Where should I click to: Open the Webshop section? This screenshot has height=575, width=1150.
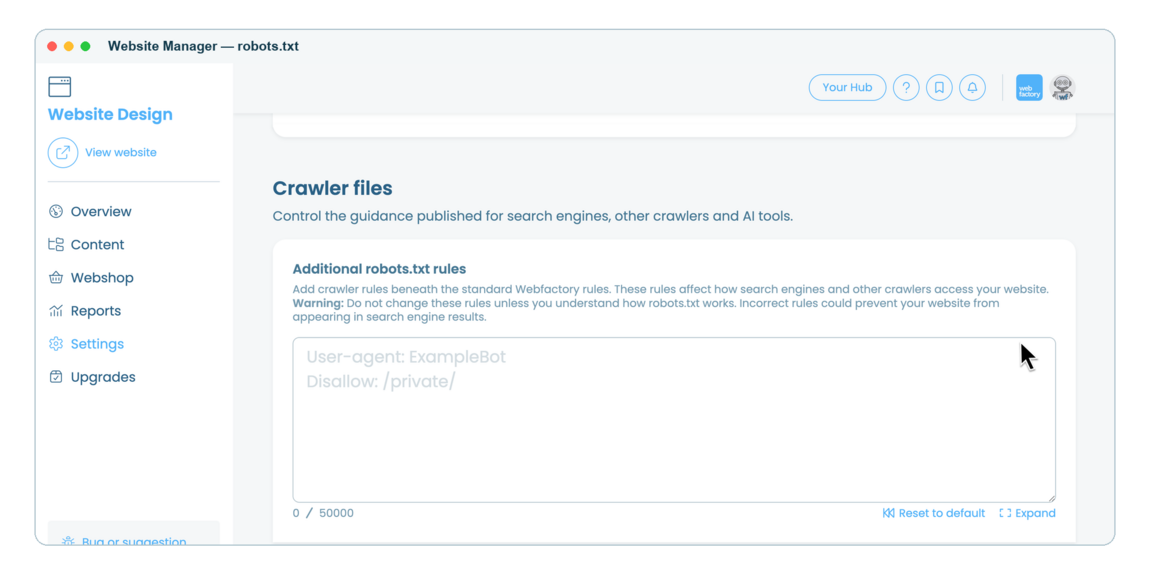click(x=102, y=278)
